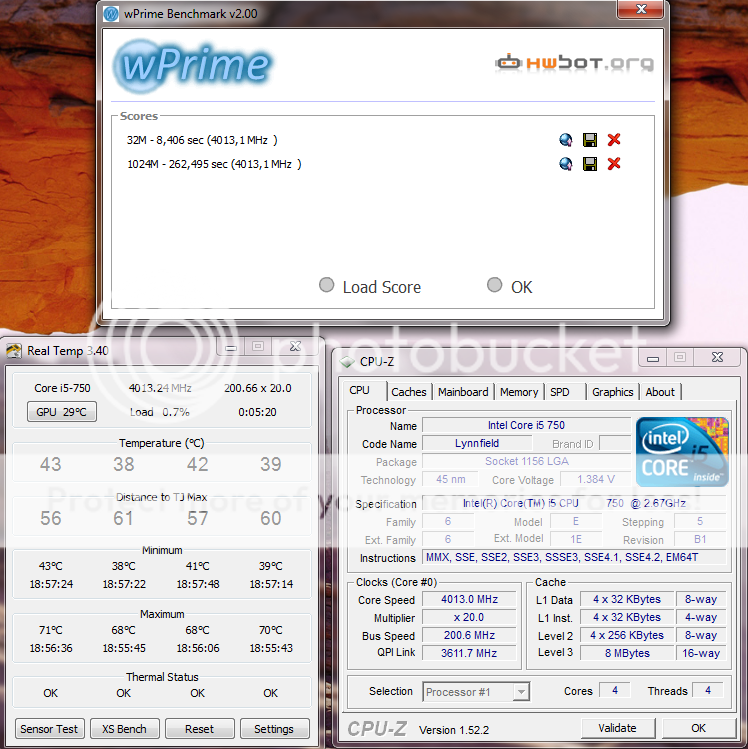
Task: Minimize the Real Temp window
Action: pos(231,347)
